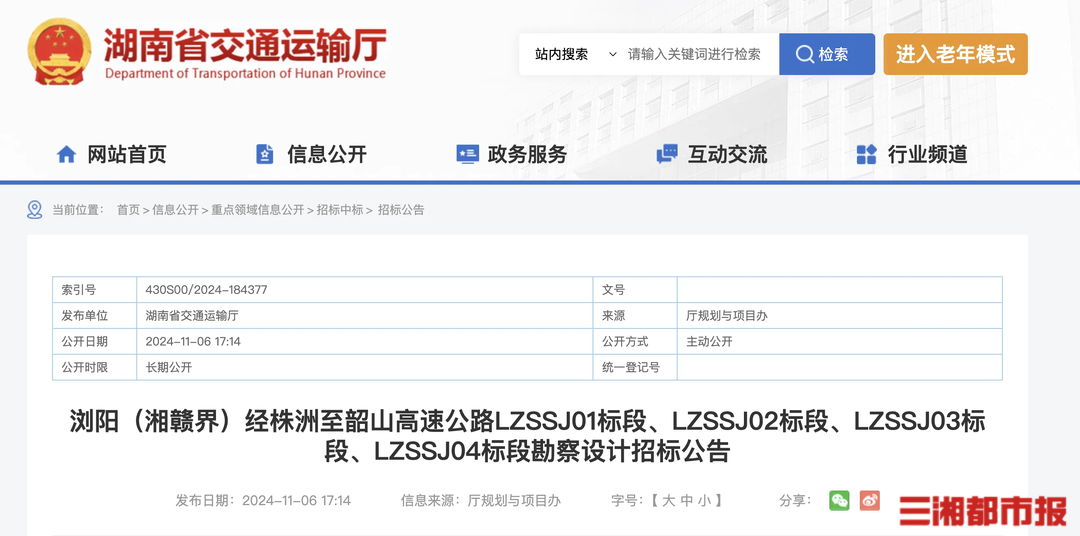Viewport: 1080px width, 536px height.
Task: Open 重点领域信息公开 breadcrumb link
Action: coord(257,210)
